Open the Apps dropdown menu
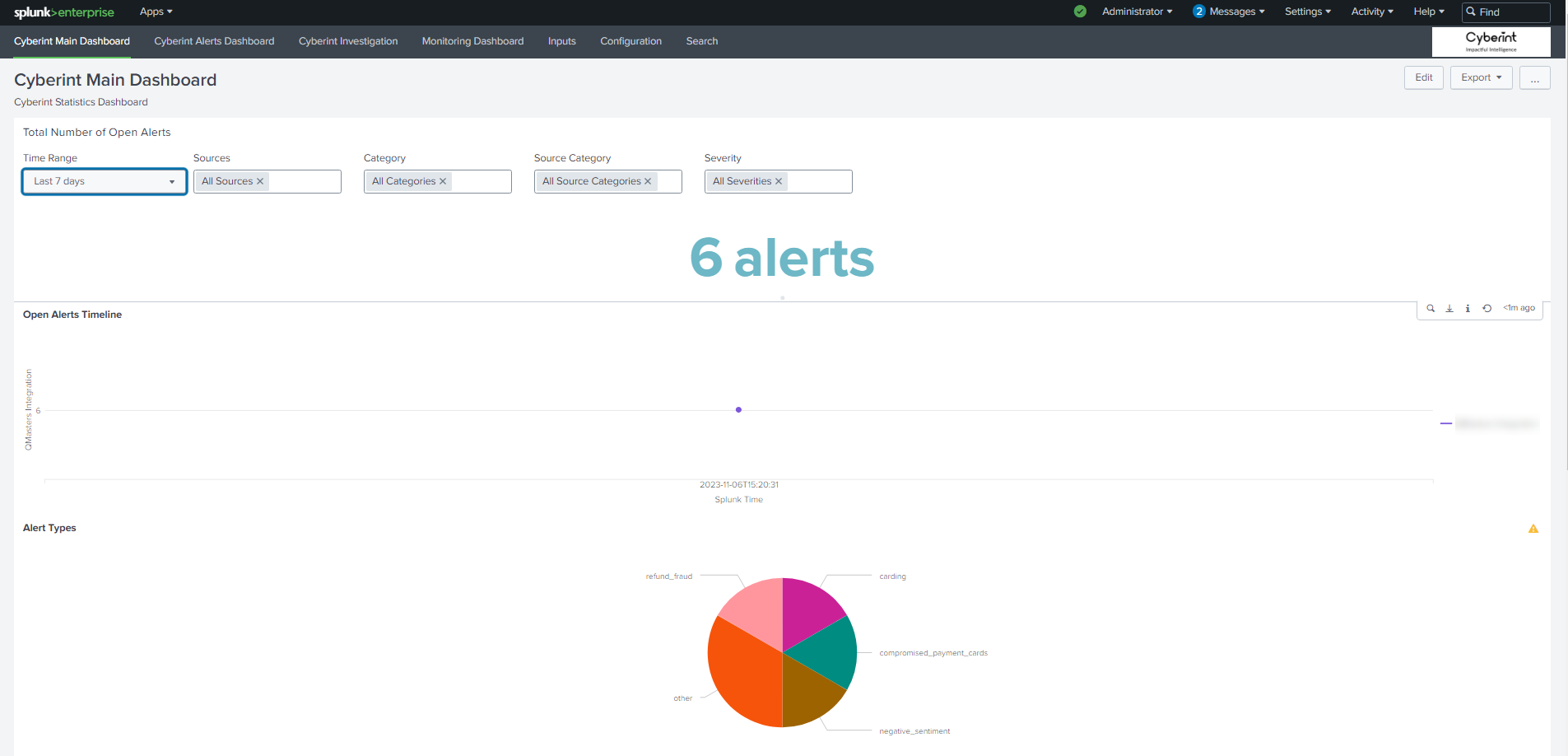1568x756 pixels. pyautogui.click(x=156, y=12)
